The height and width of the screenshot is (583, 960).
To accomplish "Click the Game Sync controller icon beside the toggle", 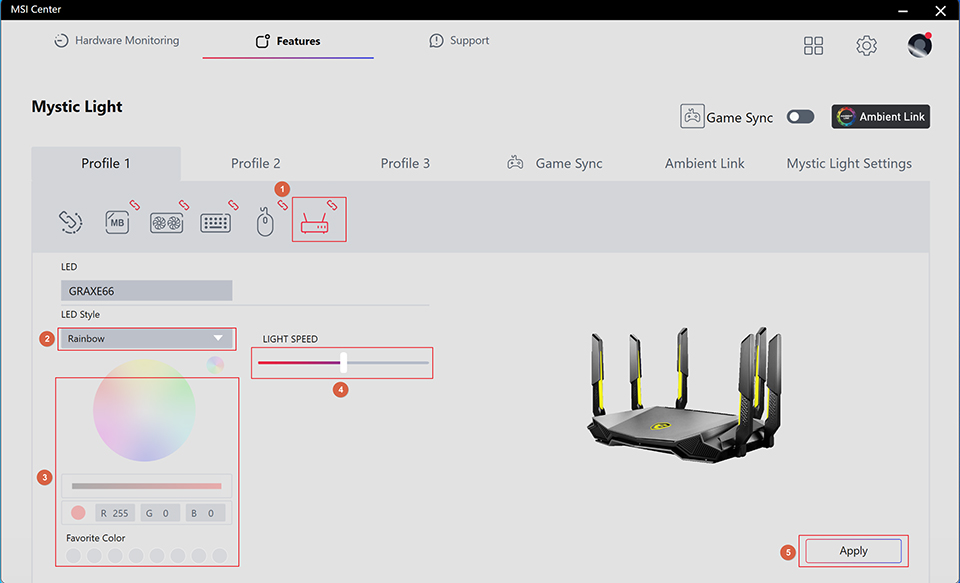I will click(692, 116).
